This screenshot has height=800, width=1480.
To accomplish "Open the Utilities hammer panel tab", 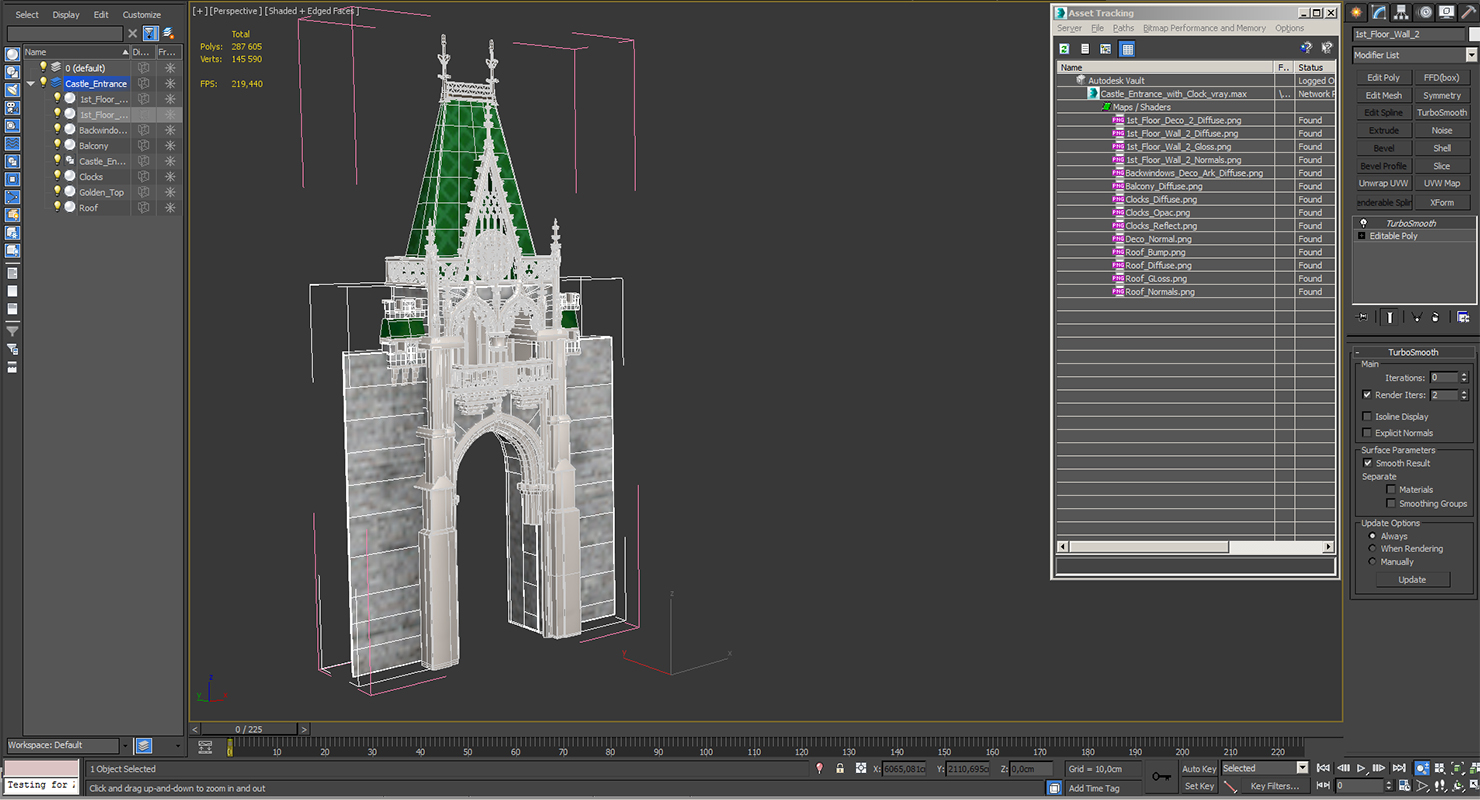I will point(1469,13).
